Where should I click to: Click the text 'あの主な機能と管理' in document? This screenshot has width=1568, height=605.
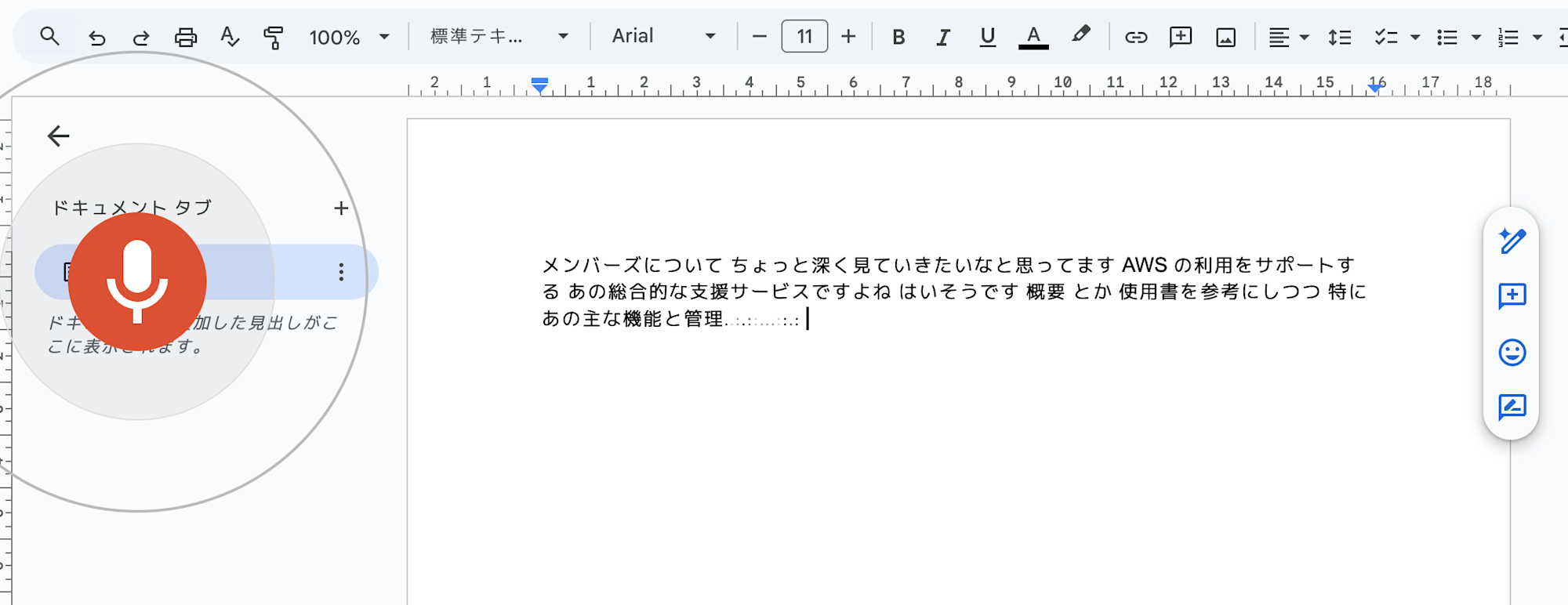click(633, 318)
